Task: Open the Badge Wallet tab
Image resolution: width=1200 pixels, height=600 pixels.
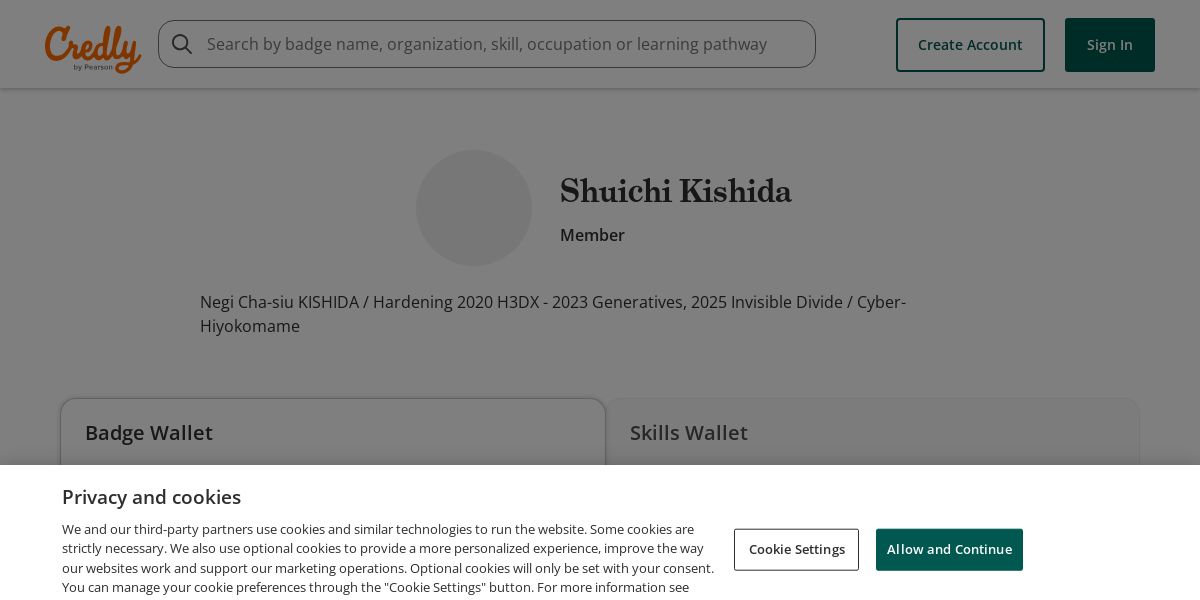Action: click(149, 433)
